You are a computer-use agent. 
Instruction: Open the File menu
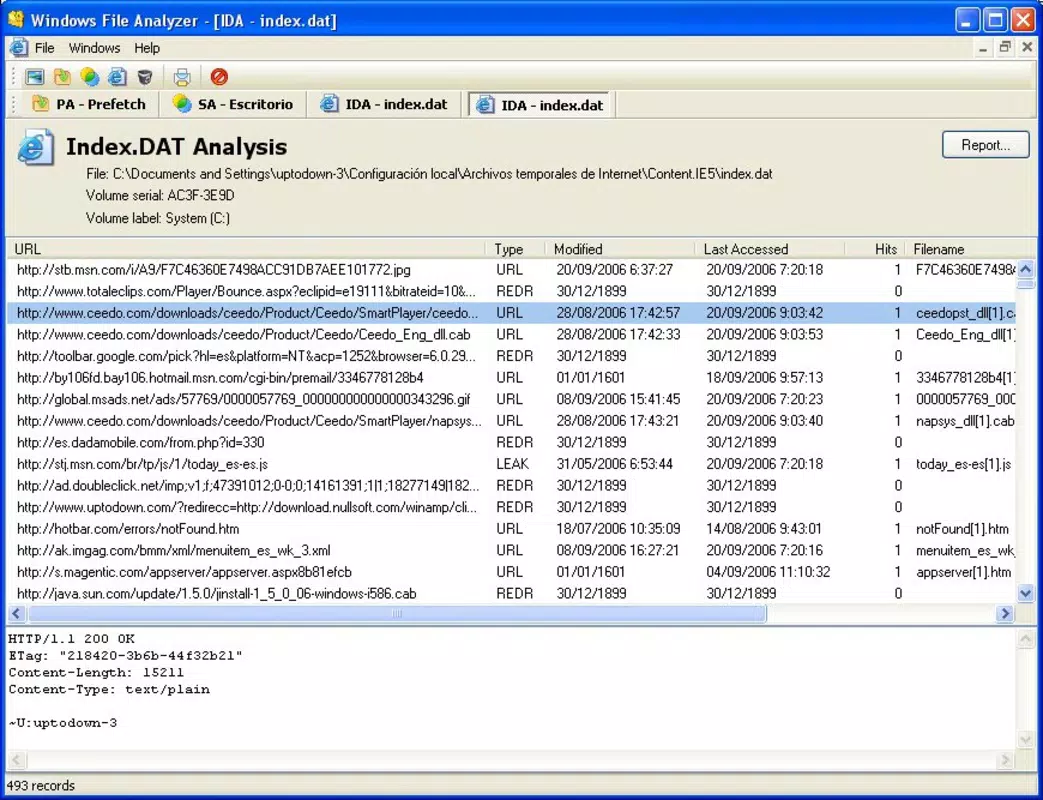tap(45, 48)
